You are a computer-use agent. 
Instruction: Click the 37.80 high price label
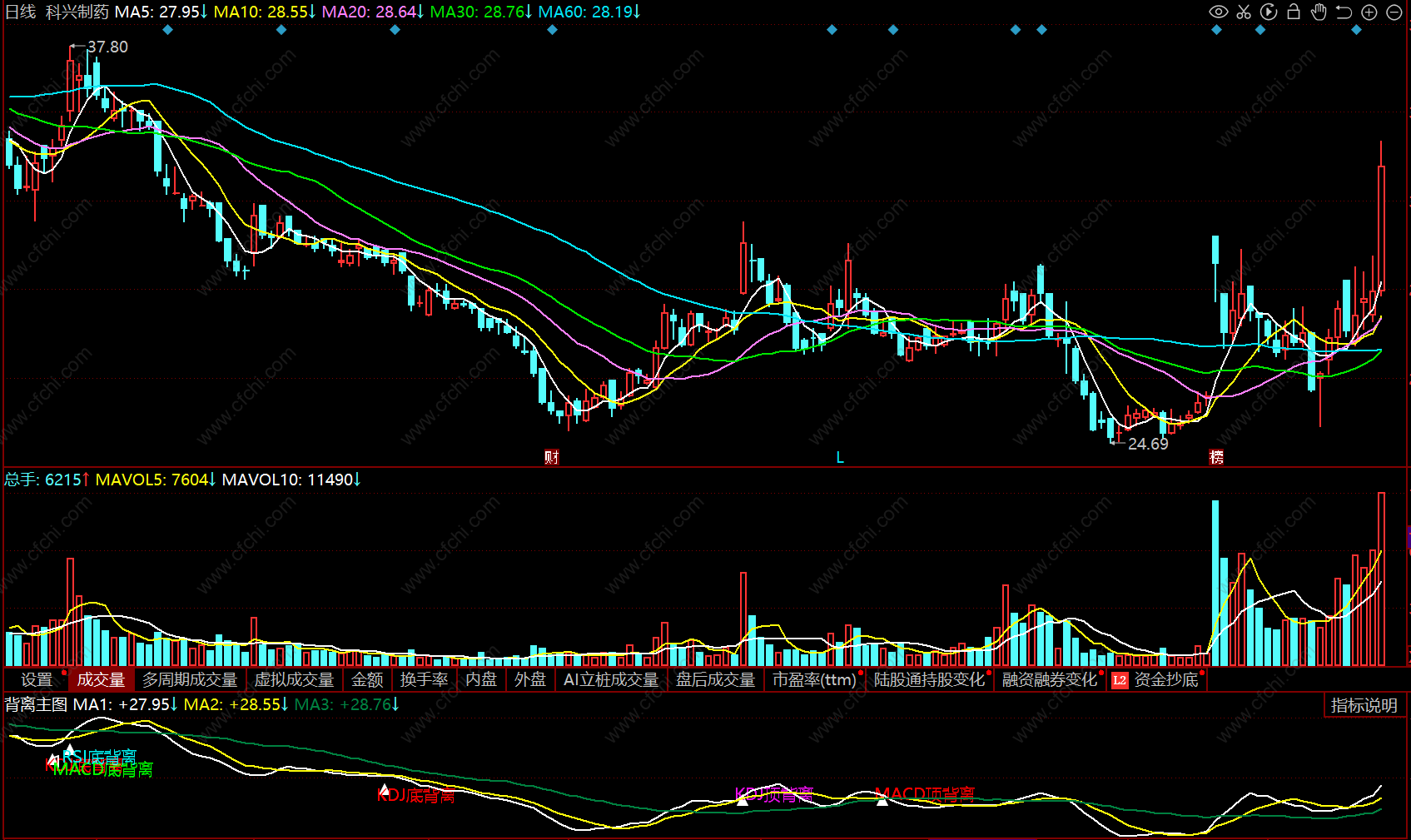click(108, 47)
